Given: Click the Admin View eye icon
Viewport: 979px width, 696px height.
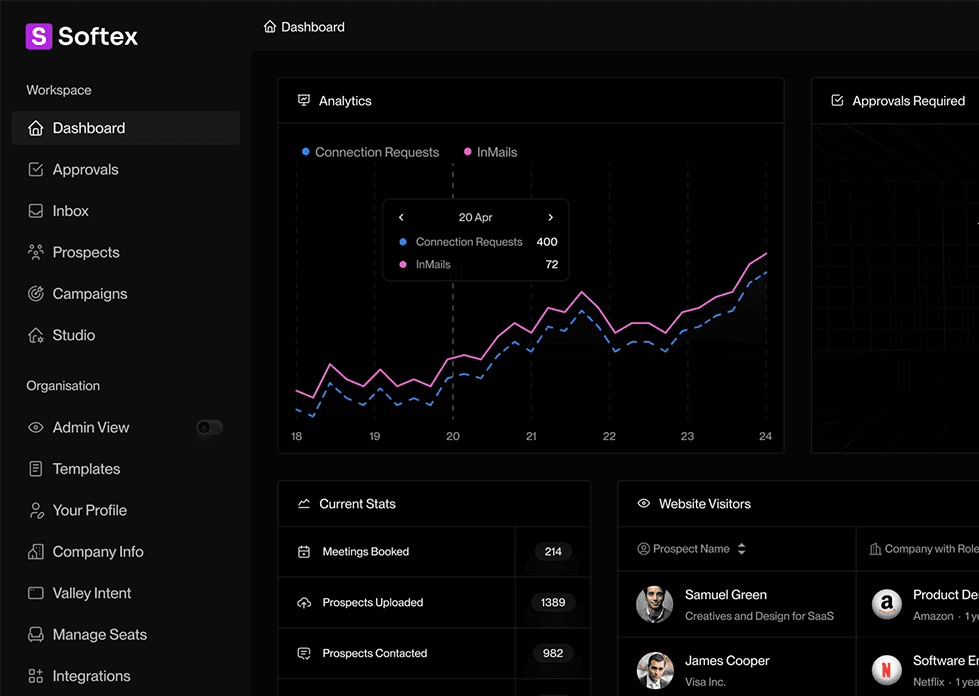Looking at the screenshot, I should click(x=36, y=428).
